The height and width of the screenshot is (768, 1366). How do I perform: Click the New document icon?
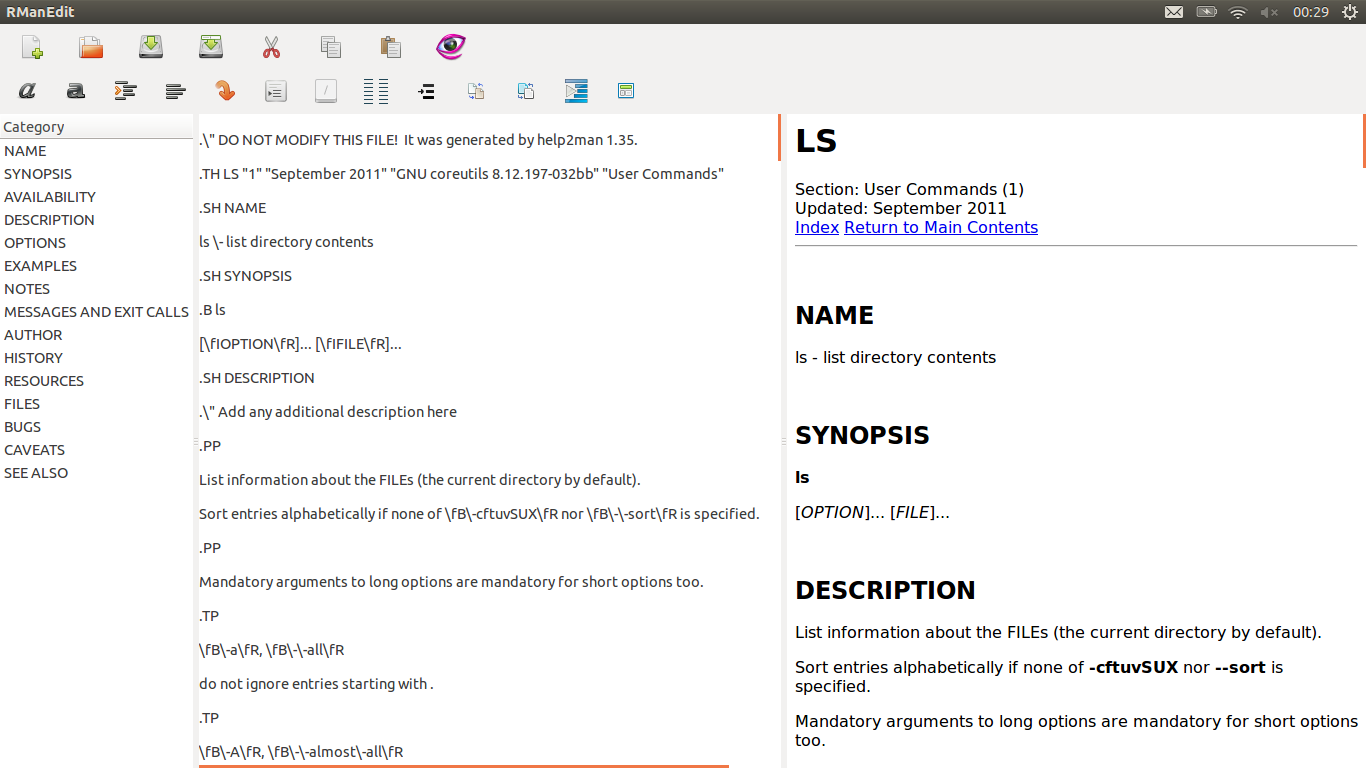click(x=32, y=47)
